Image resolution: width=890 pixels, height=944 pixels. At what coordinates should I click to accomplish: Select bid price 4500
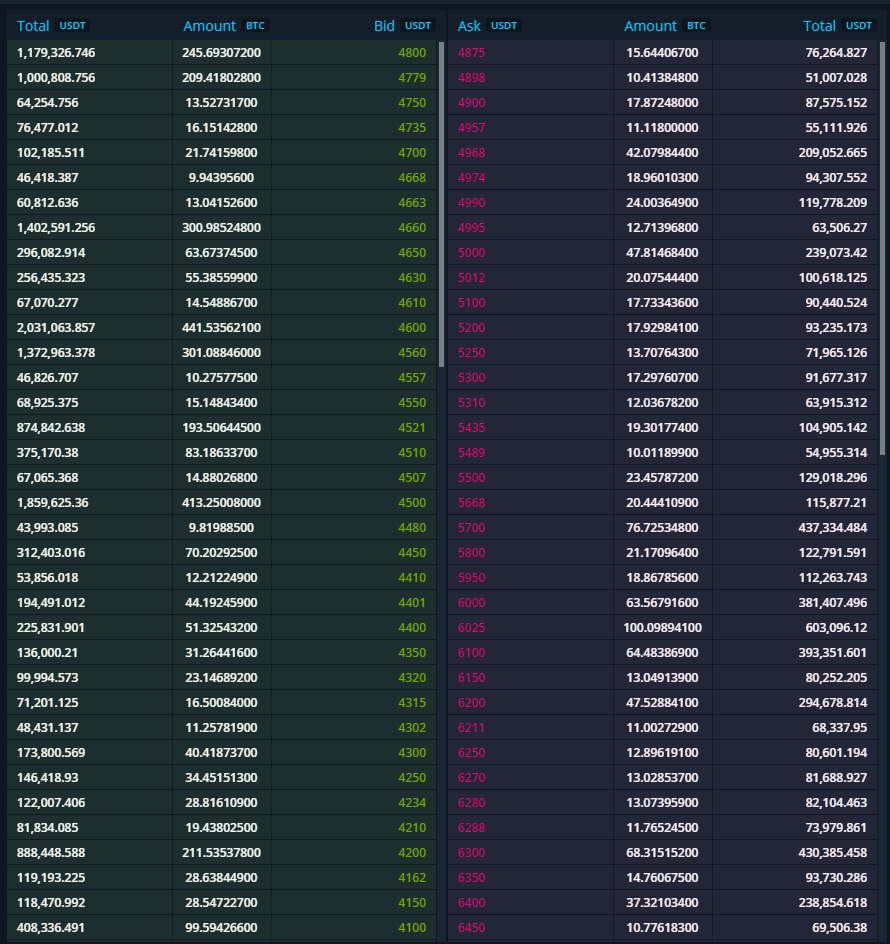tap(412, 502)
